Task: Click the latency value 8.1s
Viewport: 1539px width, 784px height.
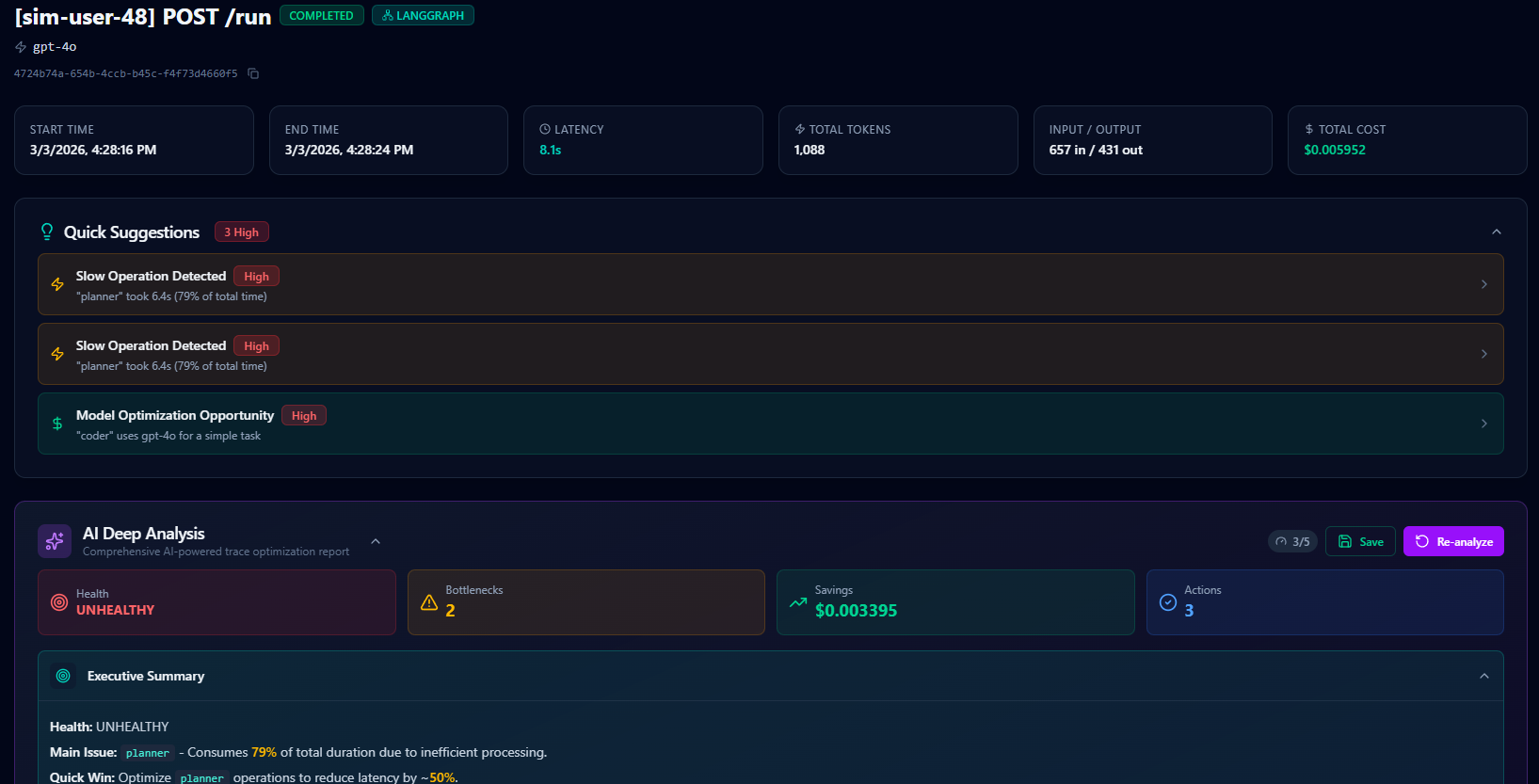Action: click(x=550, y=150)
